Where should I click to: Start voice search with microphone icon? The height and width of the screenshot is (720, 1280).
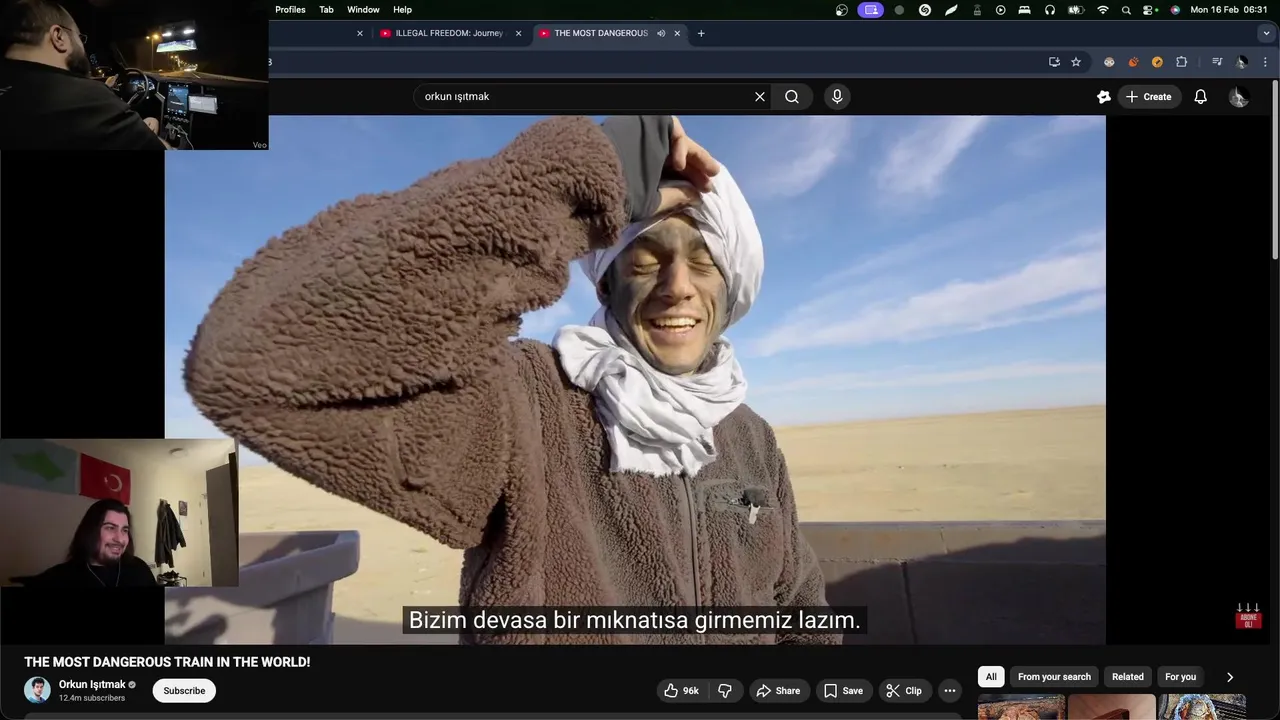click(x=837, y=97)
